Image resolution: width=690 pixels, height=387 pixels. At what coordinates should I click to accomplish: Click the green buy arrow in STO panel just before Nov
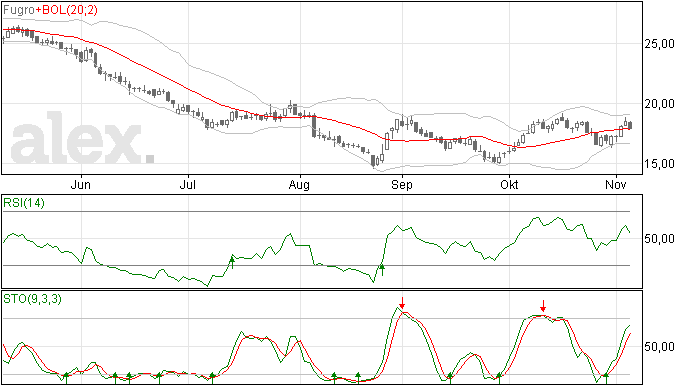tap(606, 378)
